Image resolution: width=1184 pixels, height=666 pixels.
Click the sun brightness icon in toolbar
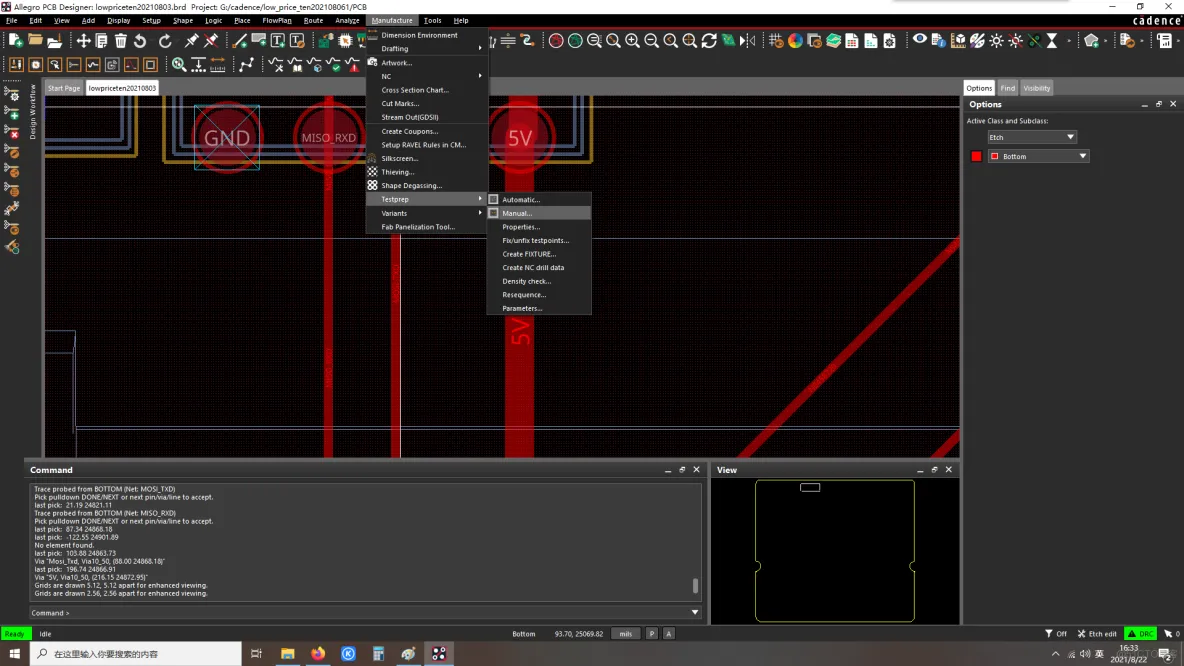[997, 41]
